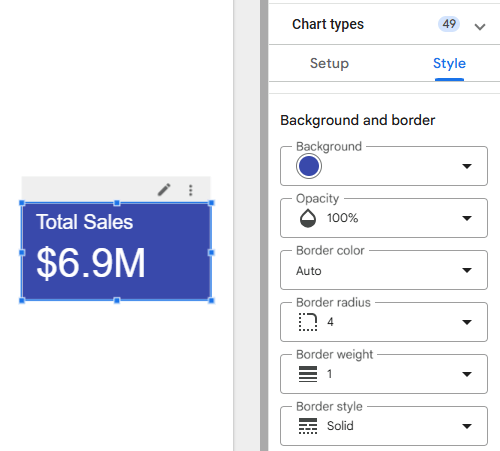Switch to the Setup tab
The height and width of the screenshot is (451, 500).
pyautogui.click(x=329, y=63)
